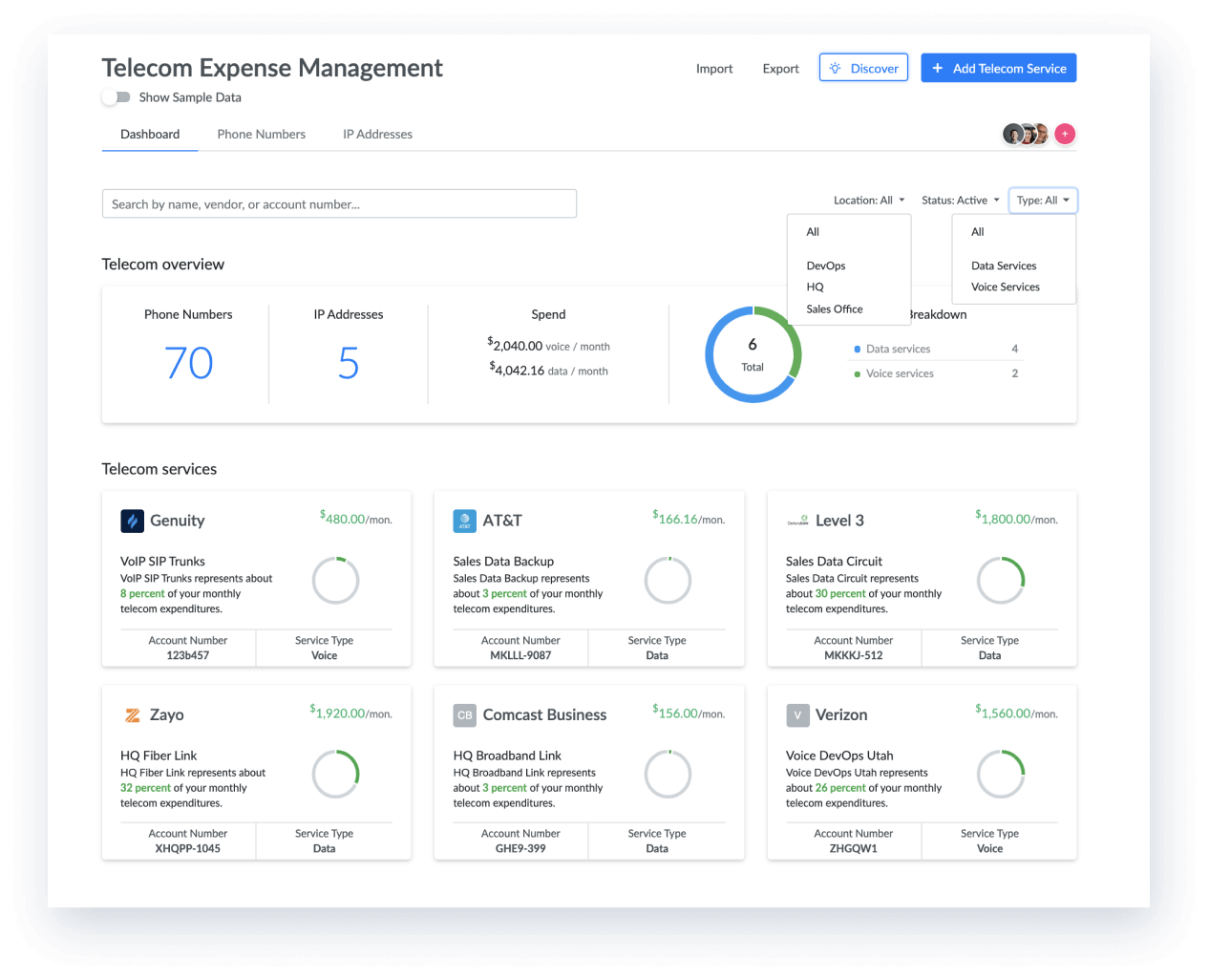Screen dimensions: 1209x980
Task: Click the Verizon V logo icon
Action: pos(797,715)
